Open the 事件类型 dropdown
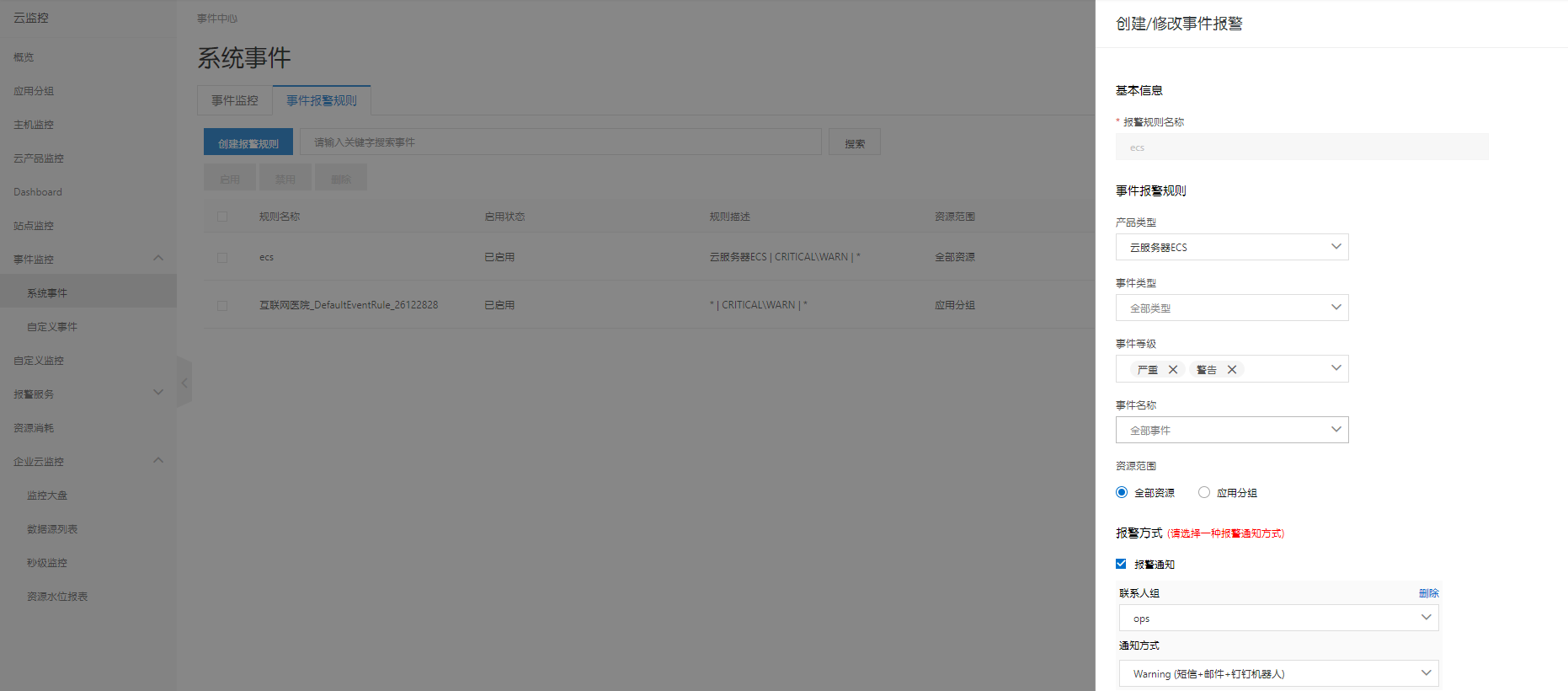Viewport: 1568px width, 691px height. pyautogui.click(x=1231, y=308)
